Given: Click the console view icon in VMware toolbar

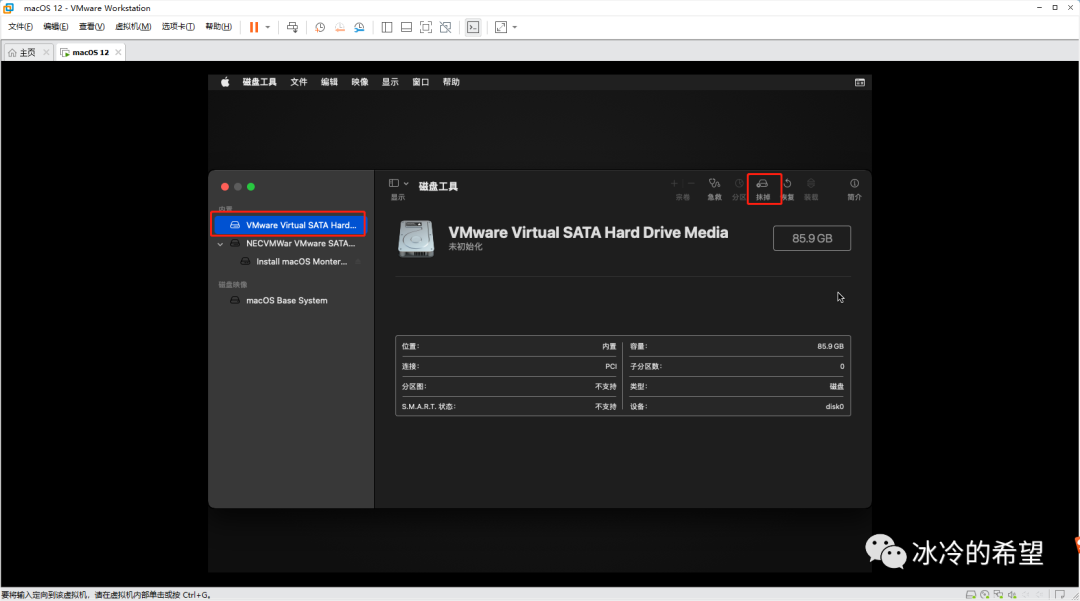Looking at the screenshot, I should click(x=473, y=28).
